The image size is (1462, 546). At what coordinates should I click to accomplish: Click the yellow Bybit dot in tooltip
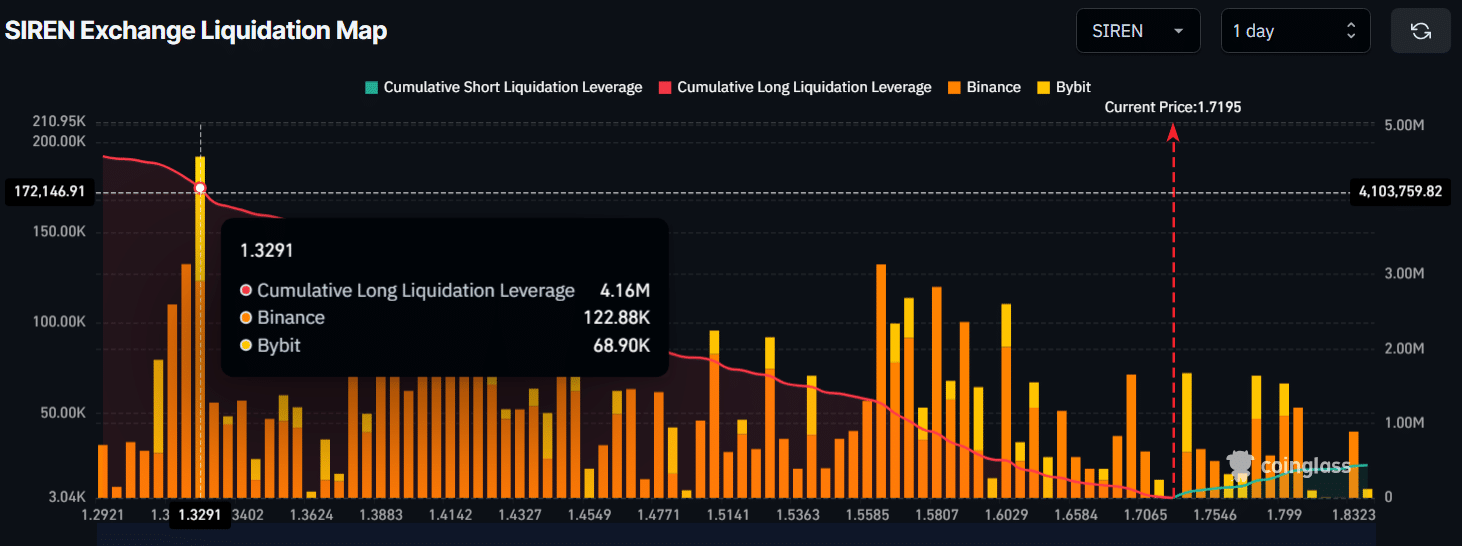click(x=246, y=346)
